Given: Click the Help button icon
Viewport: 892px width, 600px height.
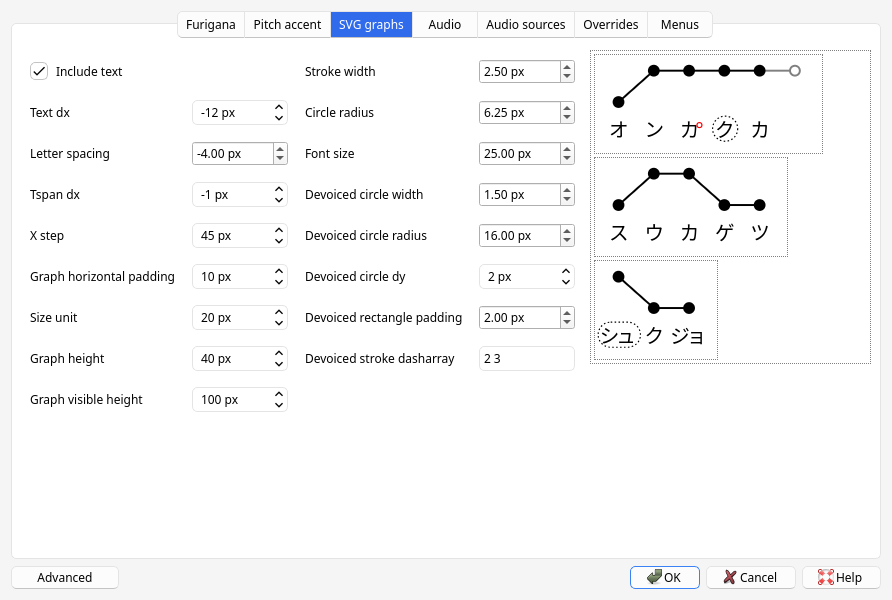Looking at the screenshot, I should [x=825, y=577].
